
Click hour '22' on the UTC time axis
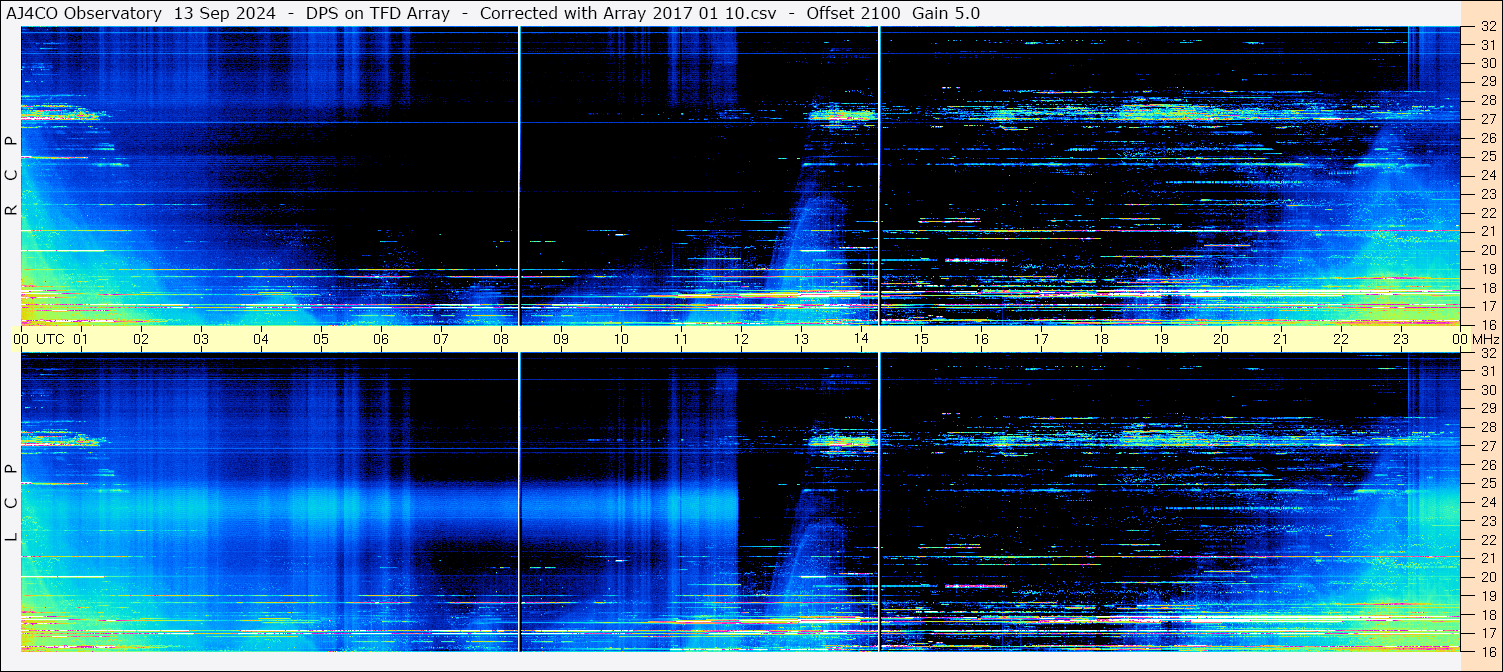click(1341, 339)
